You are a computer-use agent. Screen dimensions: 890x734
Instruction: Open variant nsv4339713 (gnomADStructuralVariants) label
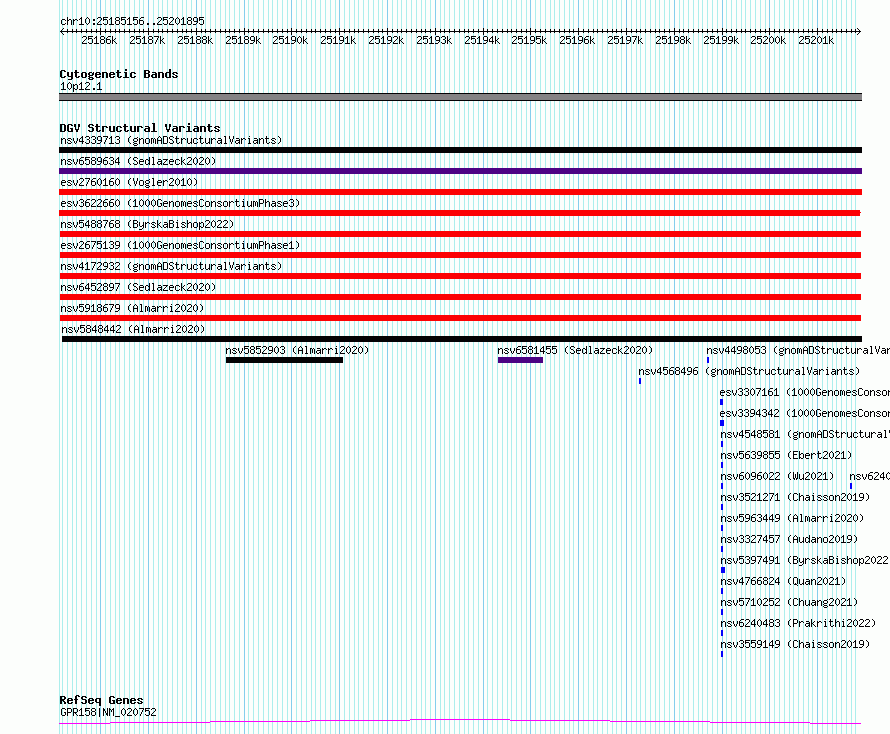171,140
